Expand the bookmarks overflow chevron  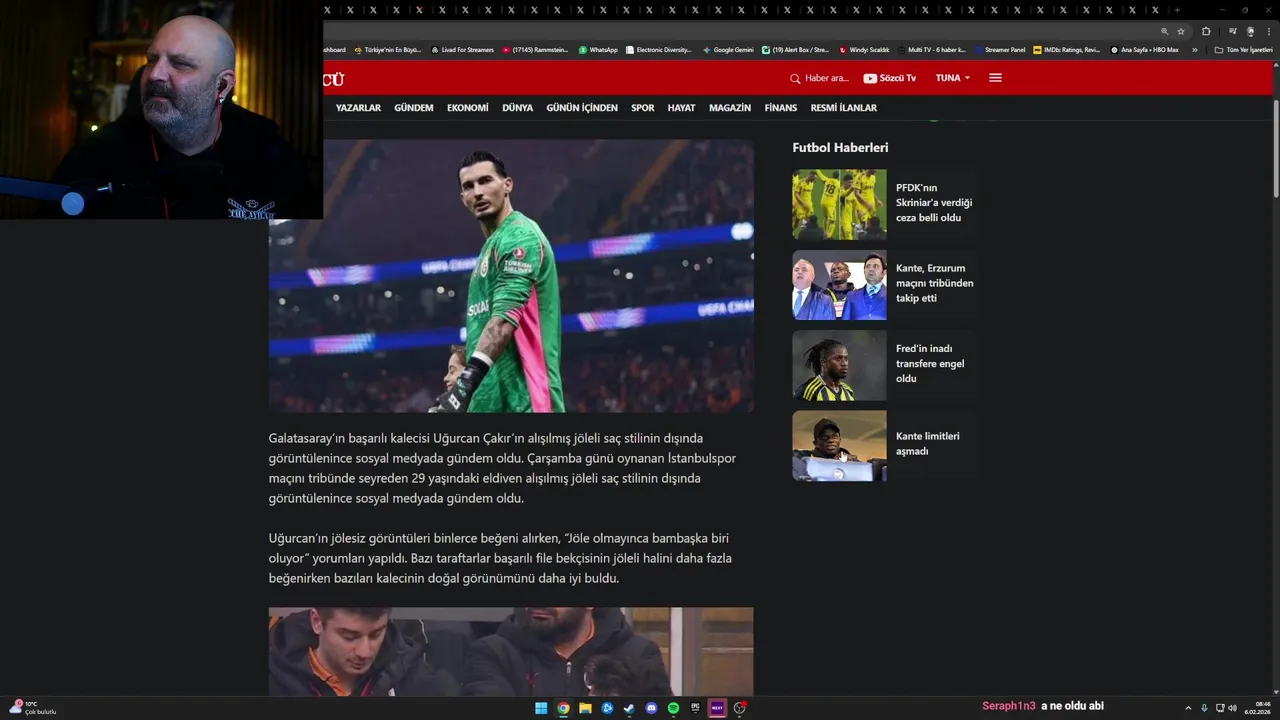[x=1194, y=50]
